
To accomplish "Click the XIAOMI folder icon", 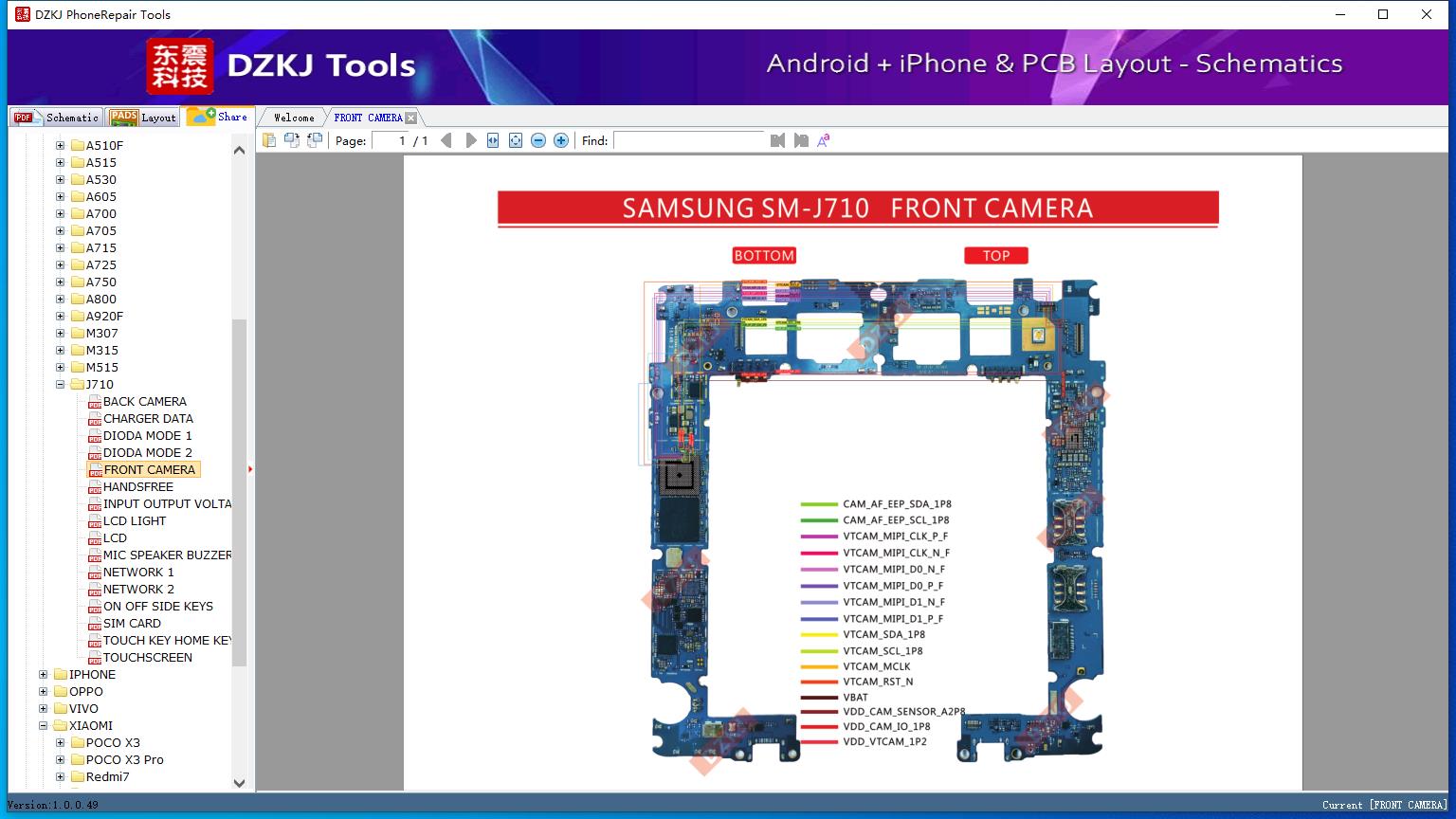I will tap(61, 726).
